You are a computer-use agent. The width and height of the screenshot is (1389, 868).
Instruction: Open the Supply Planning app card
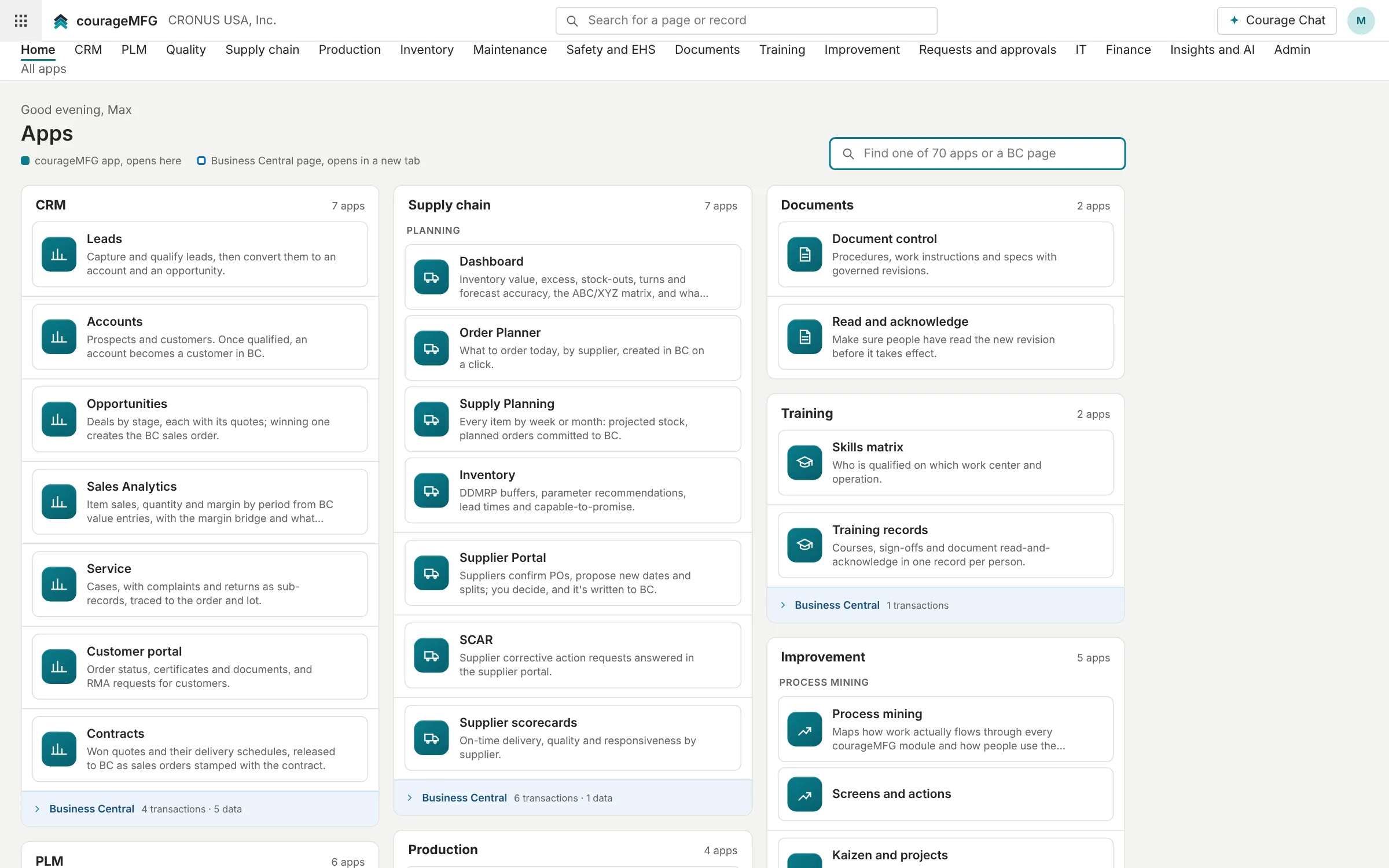(573, 419)
